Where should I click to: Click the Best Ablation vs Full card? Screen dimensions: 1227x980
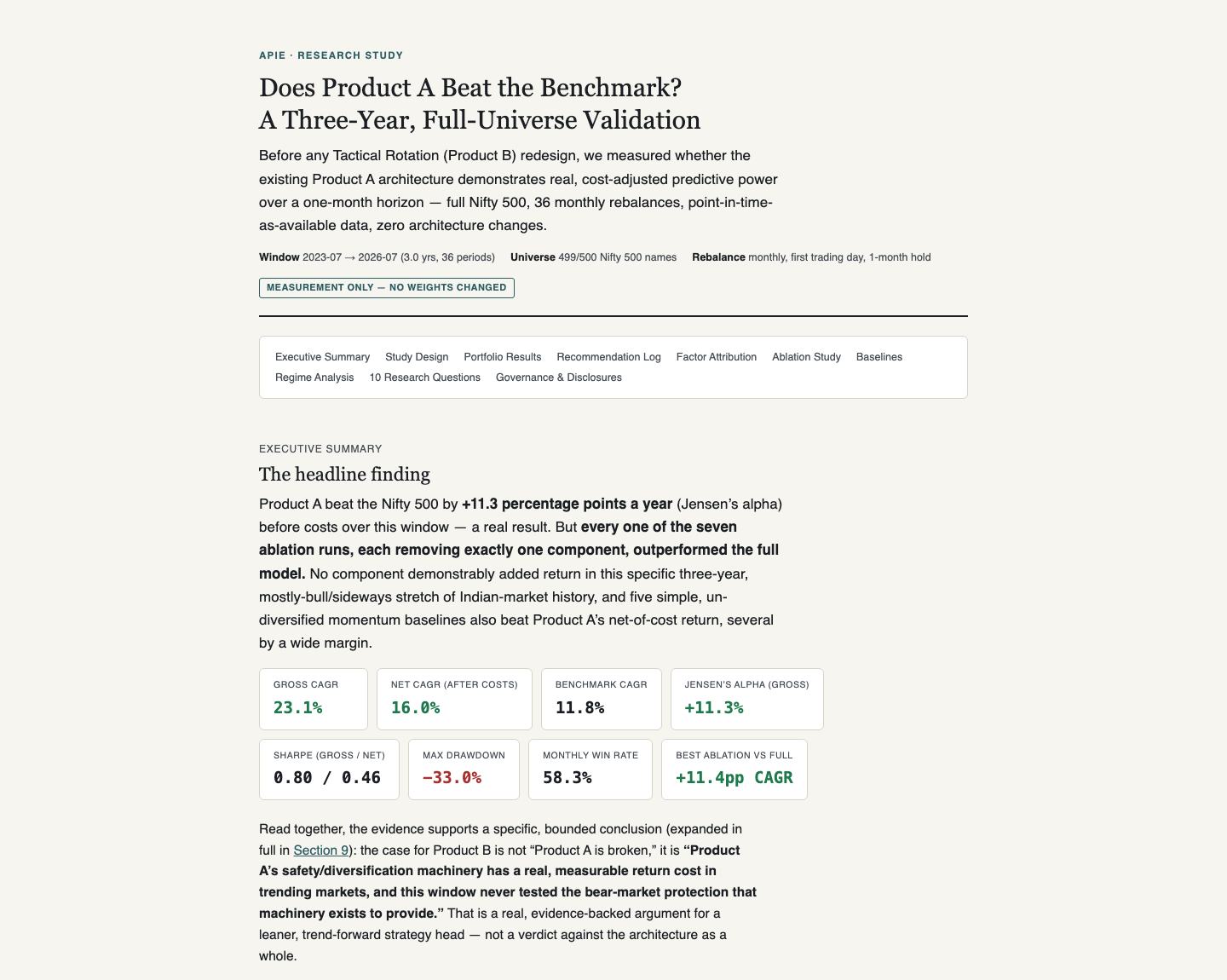[x=734, y=770]
